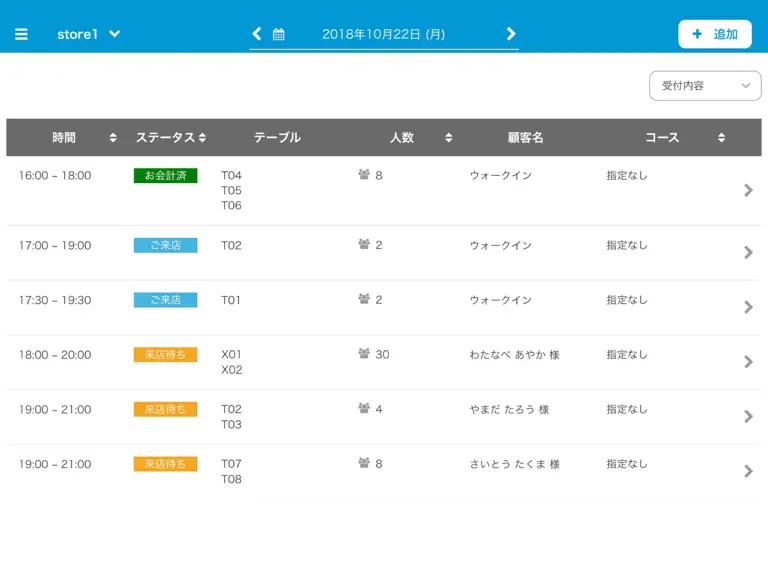Sort by コース column arrows

tap(721, 138)
